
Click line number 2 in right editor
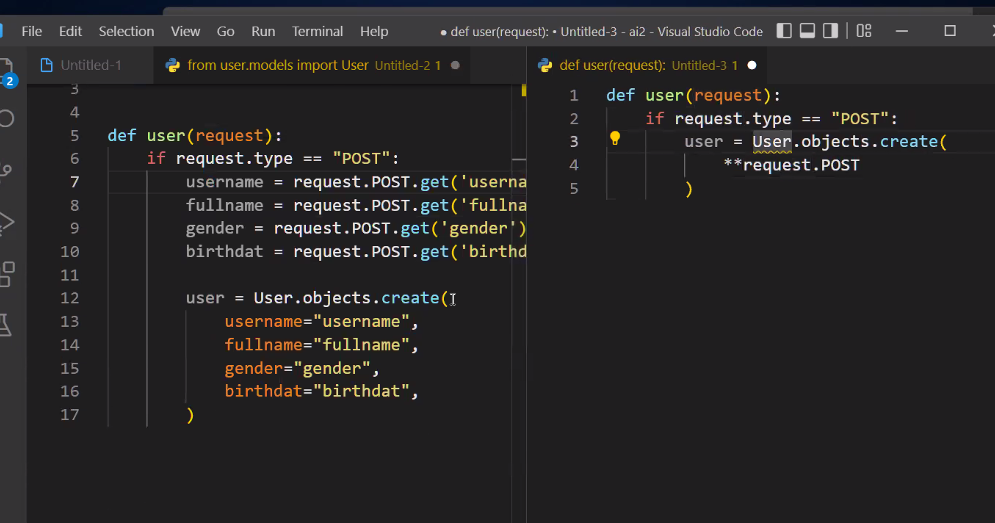tap(574, 119)
